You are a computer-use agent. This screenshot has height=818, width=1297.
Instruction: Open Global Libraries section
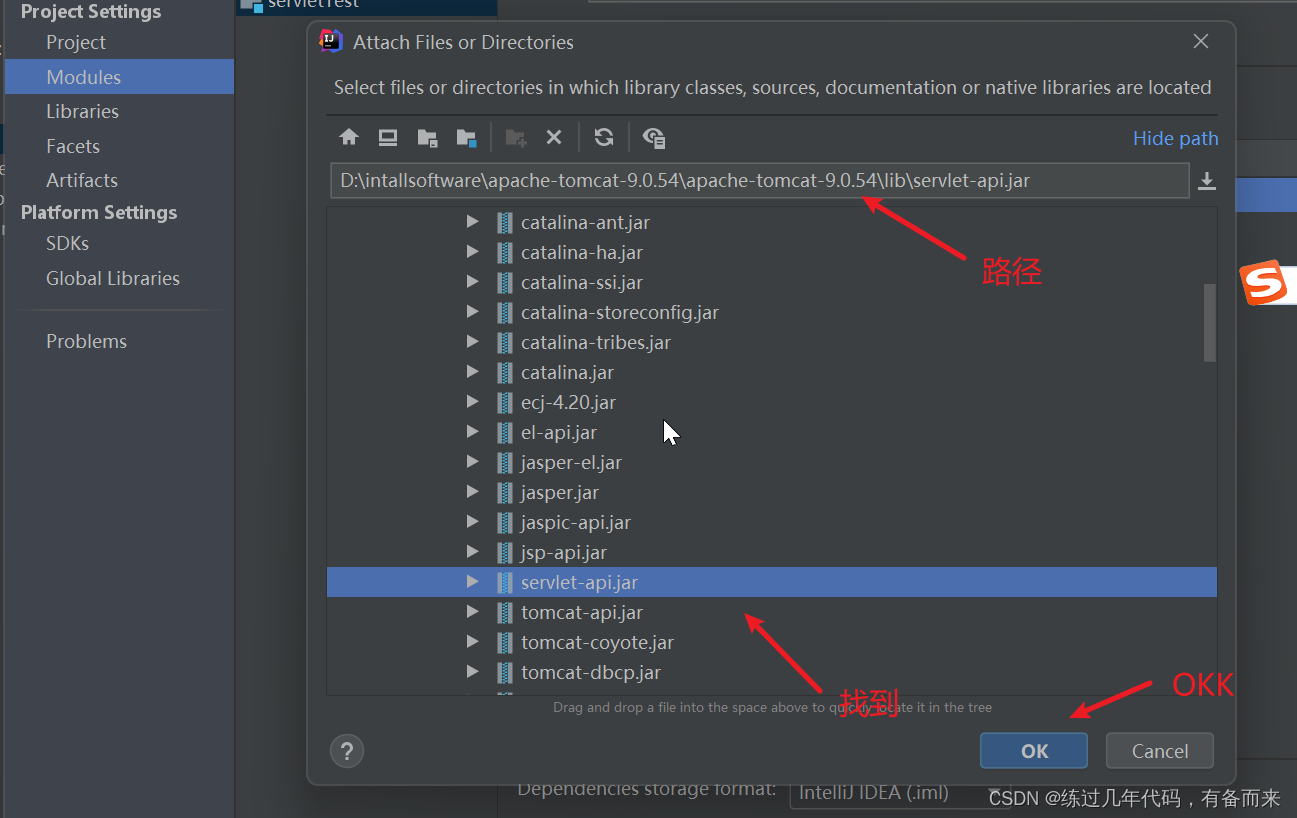pos(113,278)
